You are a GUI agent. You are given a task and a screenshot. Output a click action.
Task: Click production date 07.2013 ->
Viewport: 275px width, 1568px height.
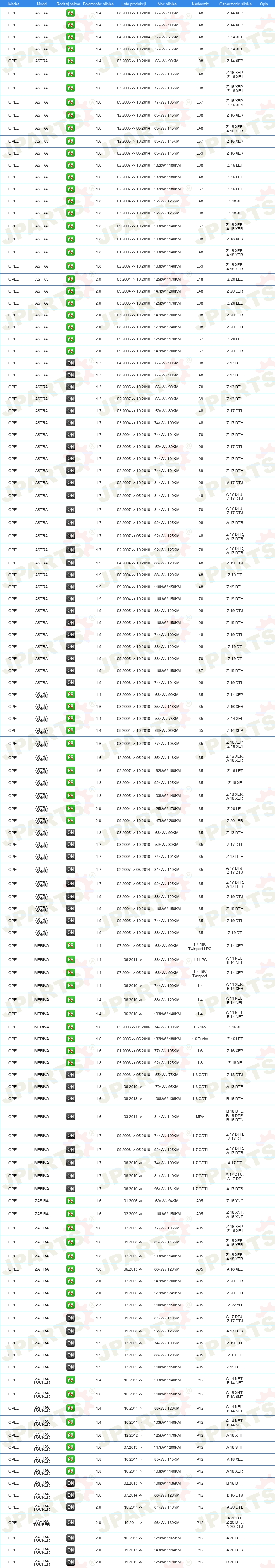click(x=133, y=1448)
